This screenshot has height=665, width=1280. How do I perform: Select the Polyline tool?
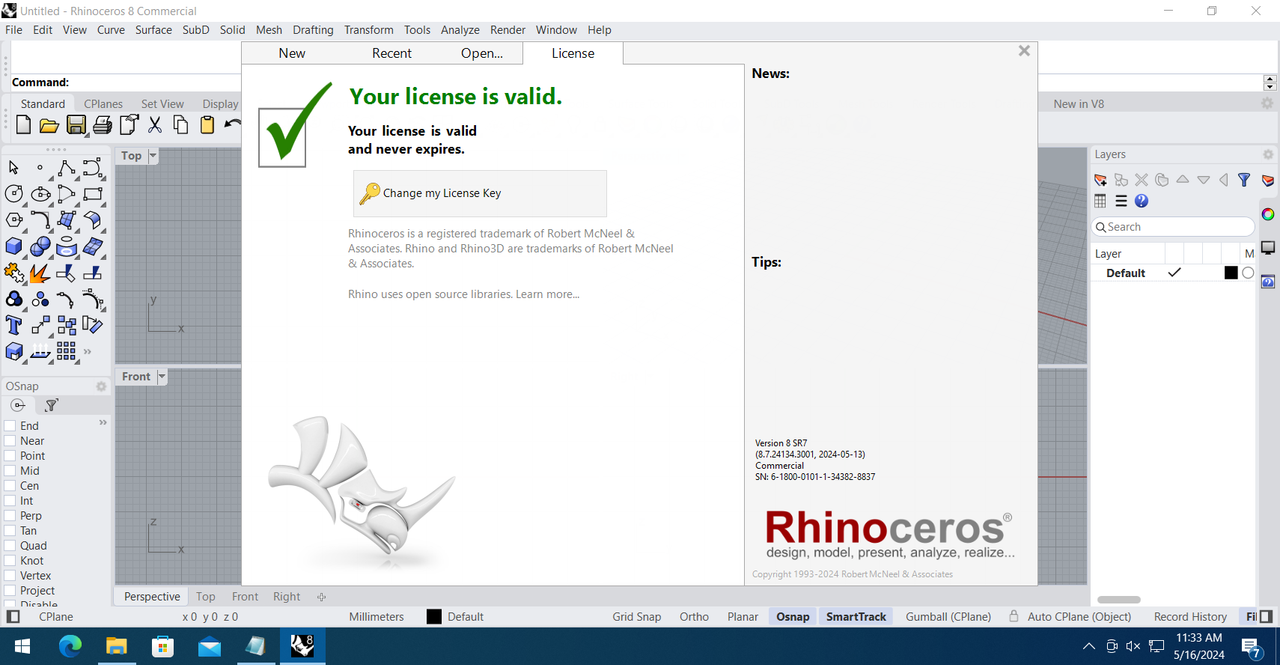[x=67, y=168]
